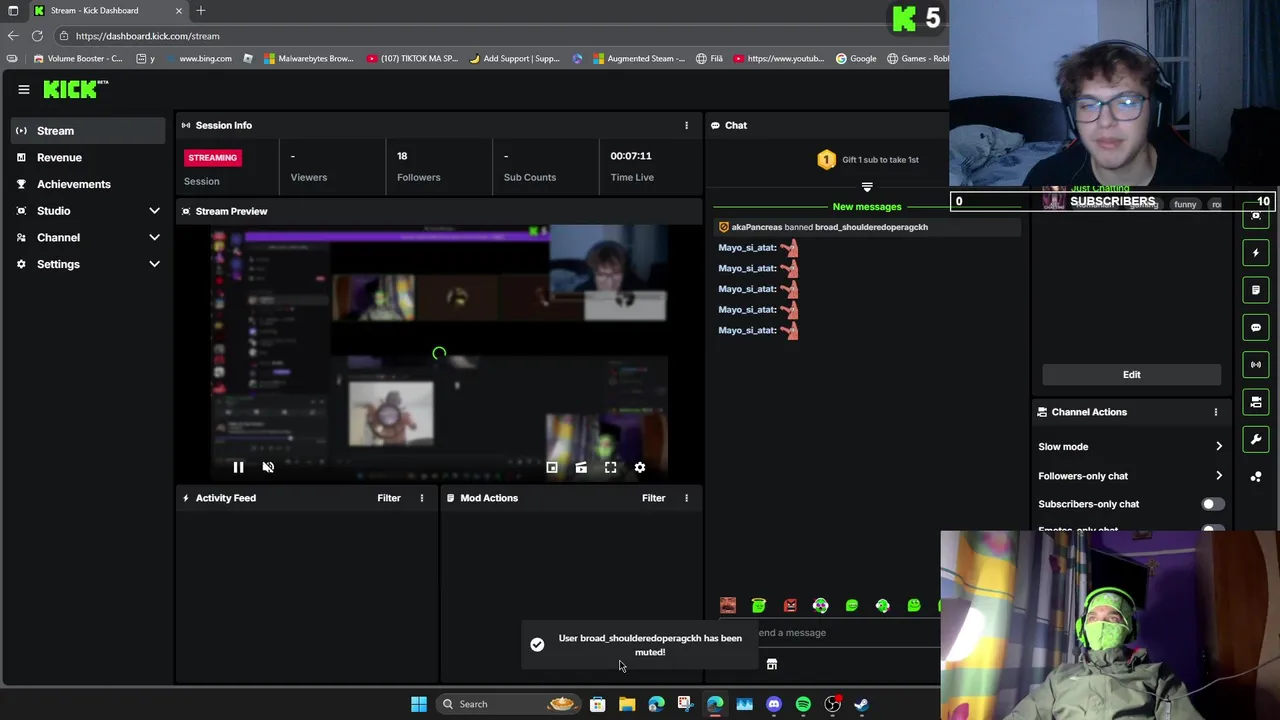1280x720 pixels.
Task: Open the Malwarebytes Browser bookmark
Action: (308, 59)
